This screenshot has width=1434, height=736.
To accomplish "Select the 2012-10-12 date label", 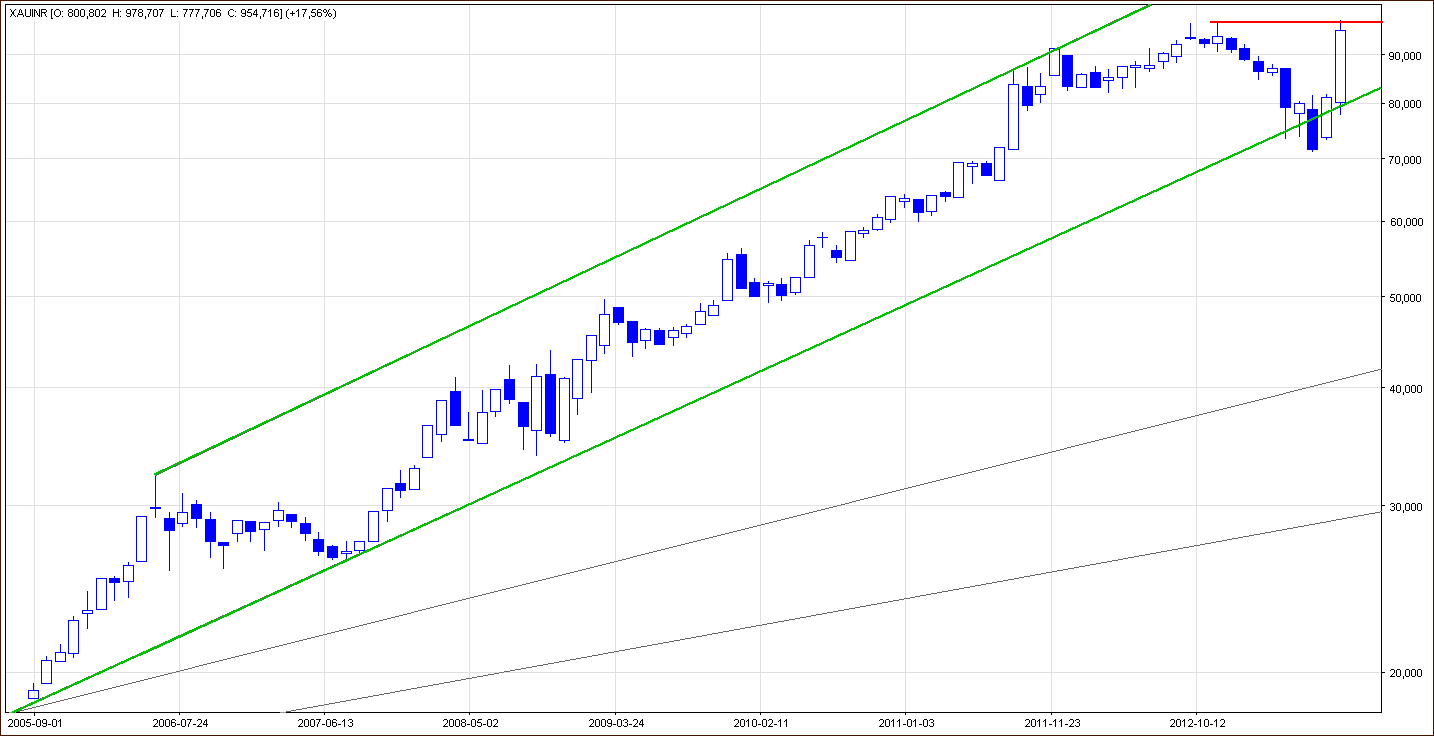I will 1197,722.
